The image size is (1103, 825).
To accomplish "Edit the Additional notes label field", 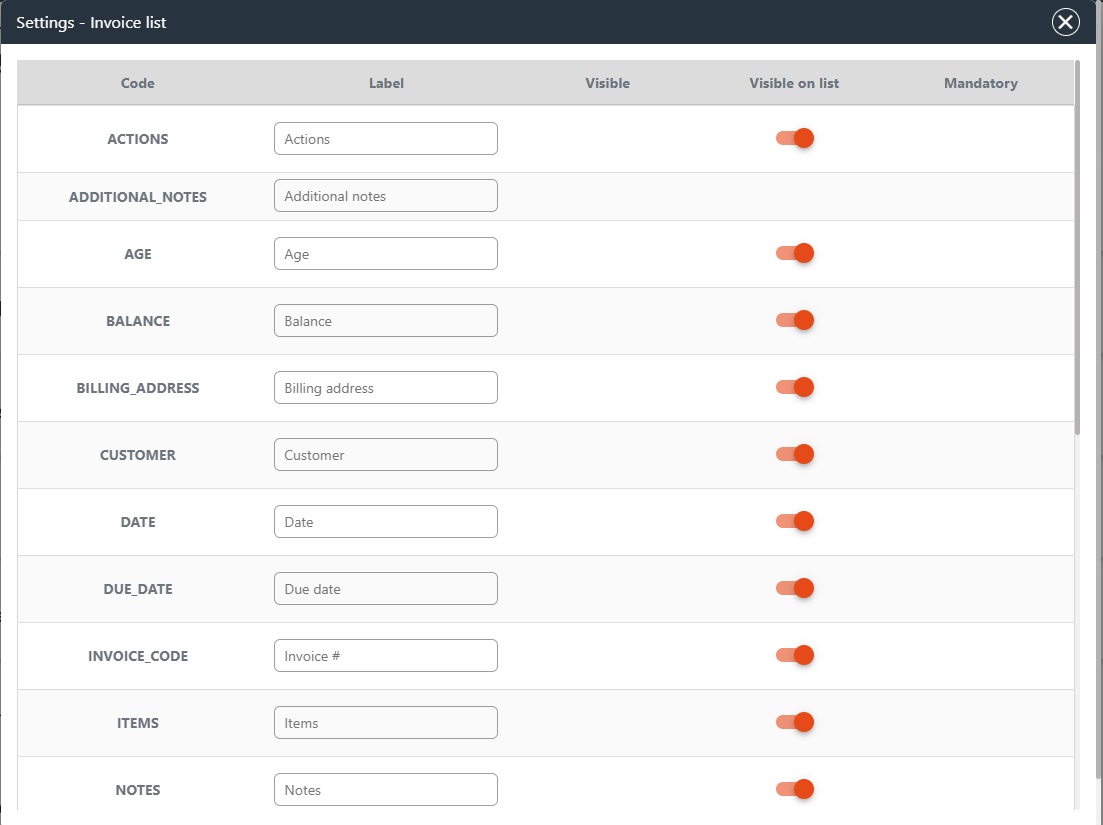I will [385, 196].
